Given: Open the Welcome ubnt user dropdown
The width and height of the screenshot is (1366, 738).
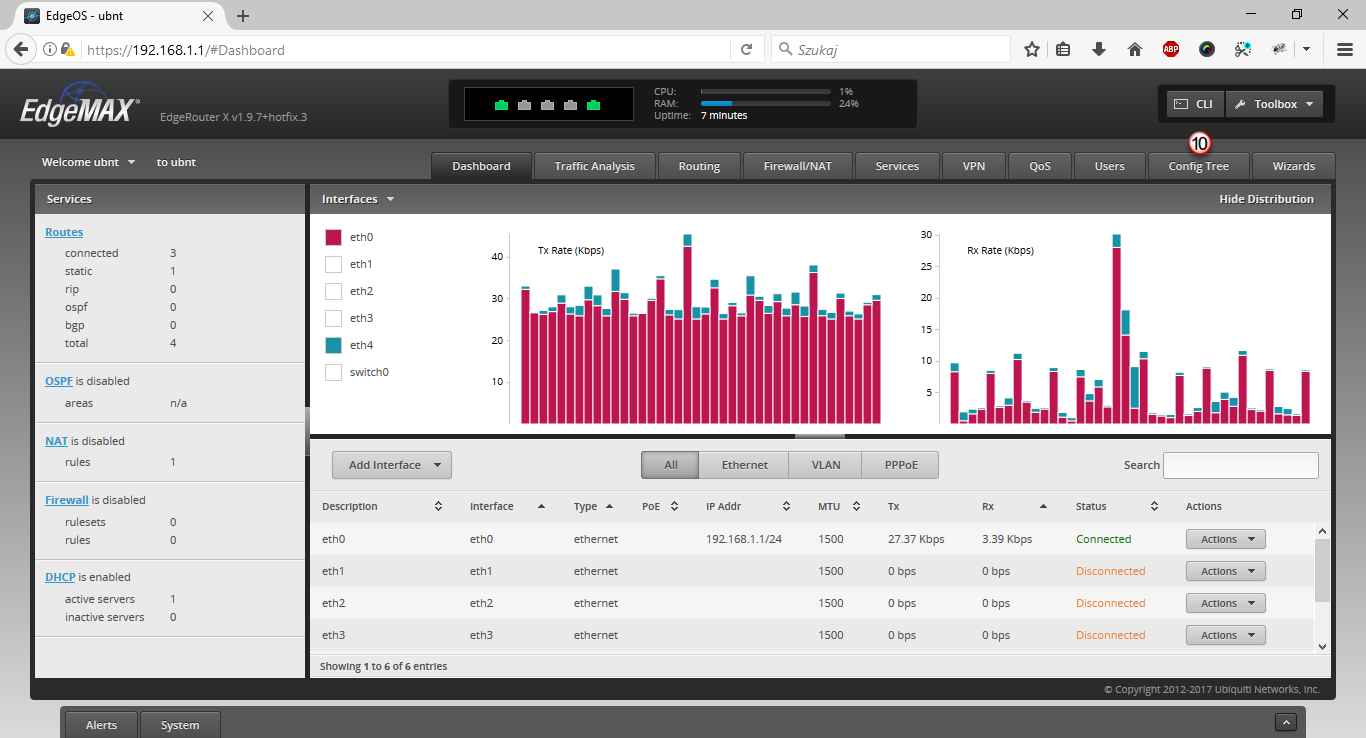Looking at the screenshot, I should tap(88, 162).
